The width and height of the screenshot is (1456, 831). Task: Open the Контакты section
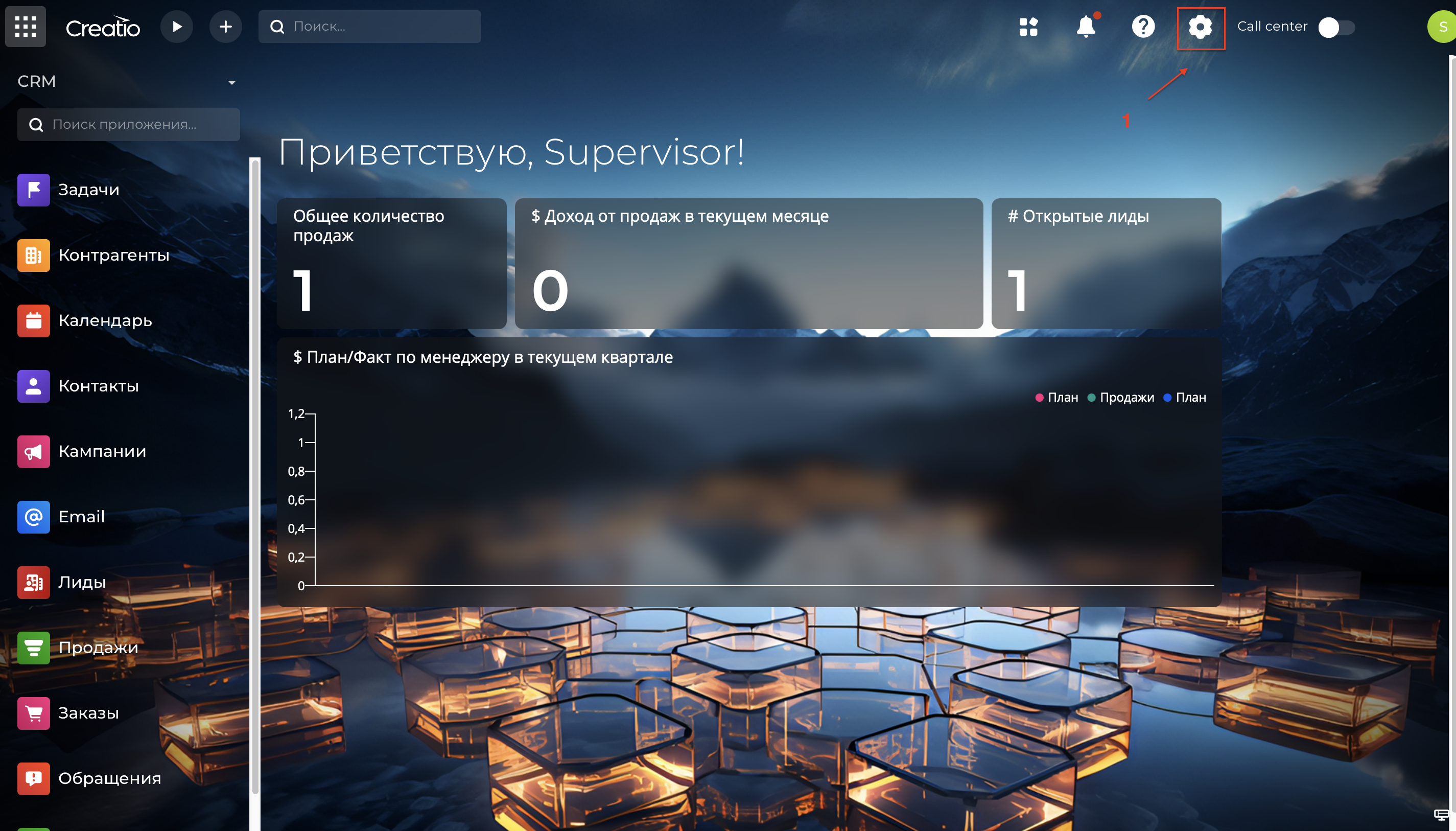click(x=99, y=386)
